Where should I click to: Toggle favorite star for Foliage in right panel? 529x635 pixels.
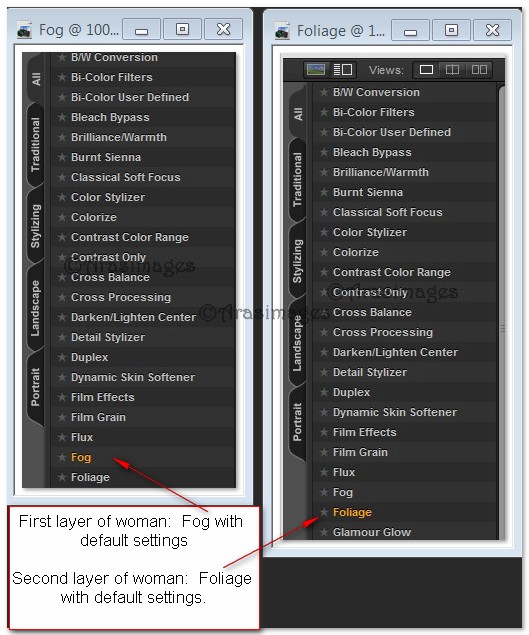(324, 512)
